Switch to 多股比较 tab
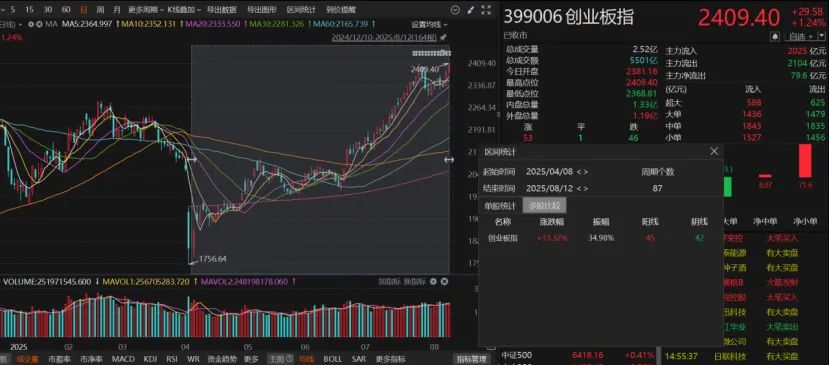The image size is (830, 365). click(544, 206)
